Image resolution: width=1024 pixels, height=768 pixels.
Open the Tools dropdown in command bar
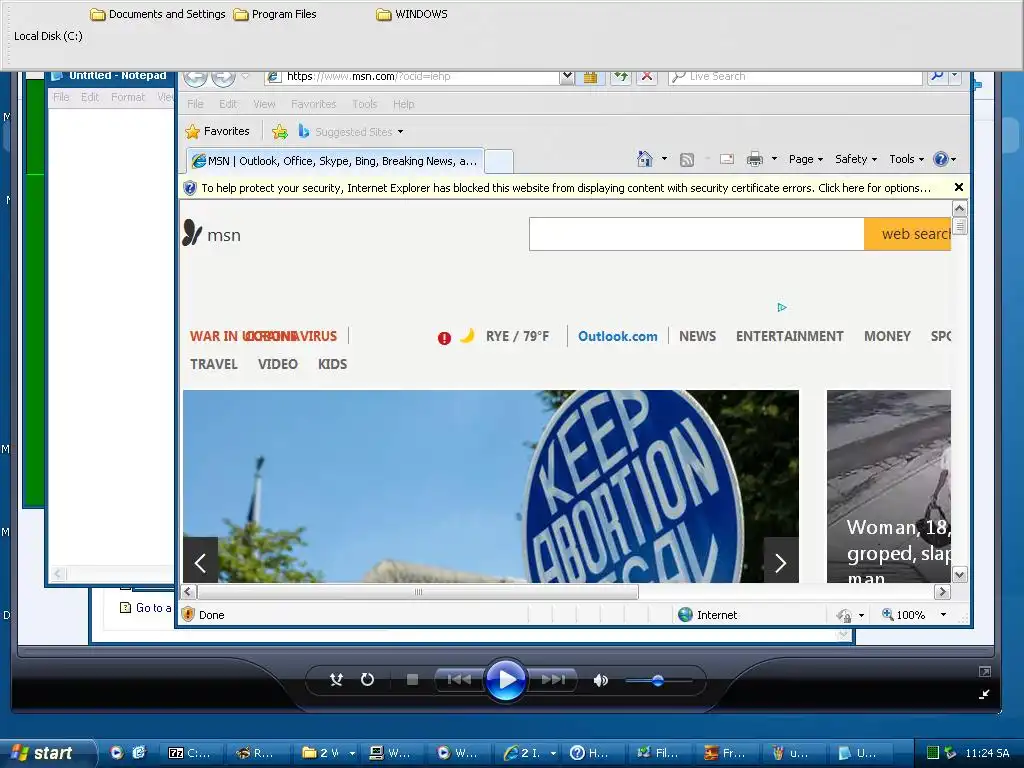906,159
